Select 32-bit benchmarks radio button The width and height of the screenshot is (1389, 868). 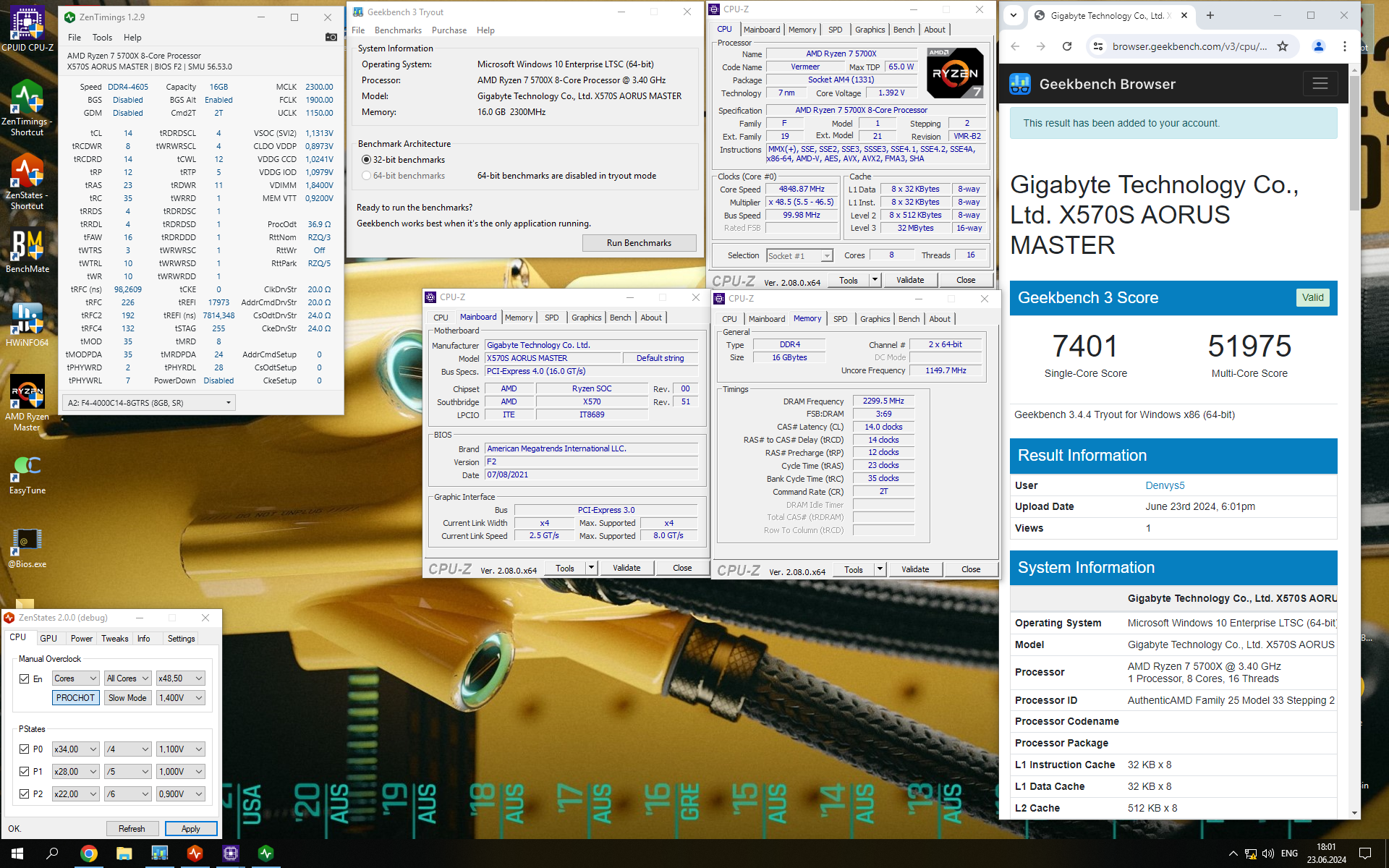point(366,160)
